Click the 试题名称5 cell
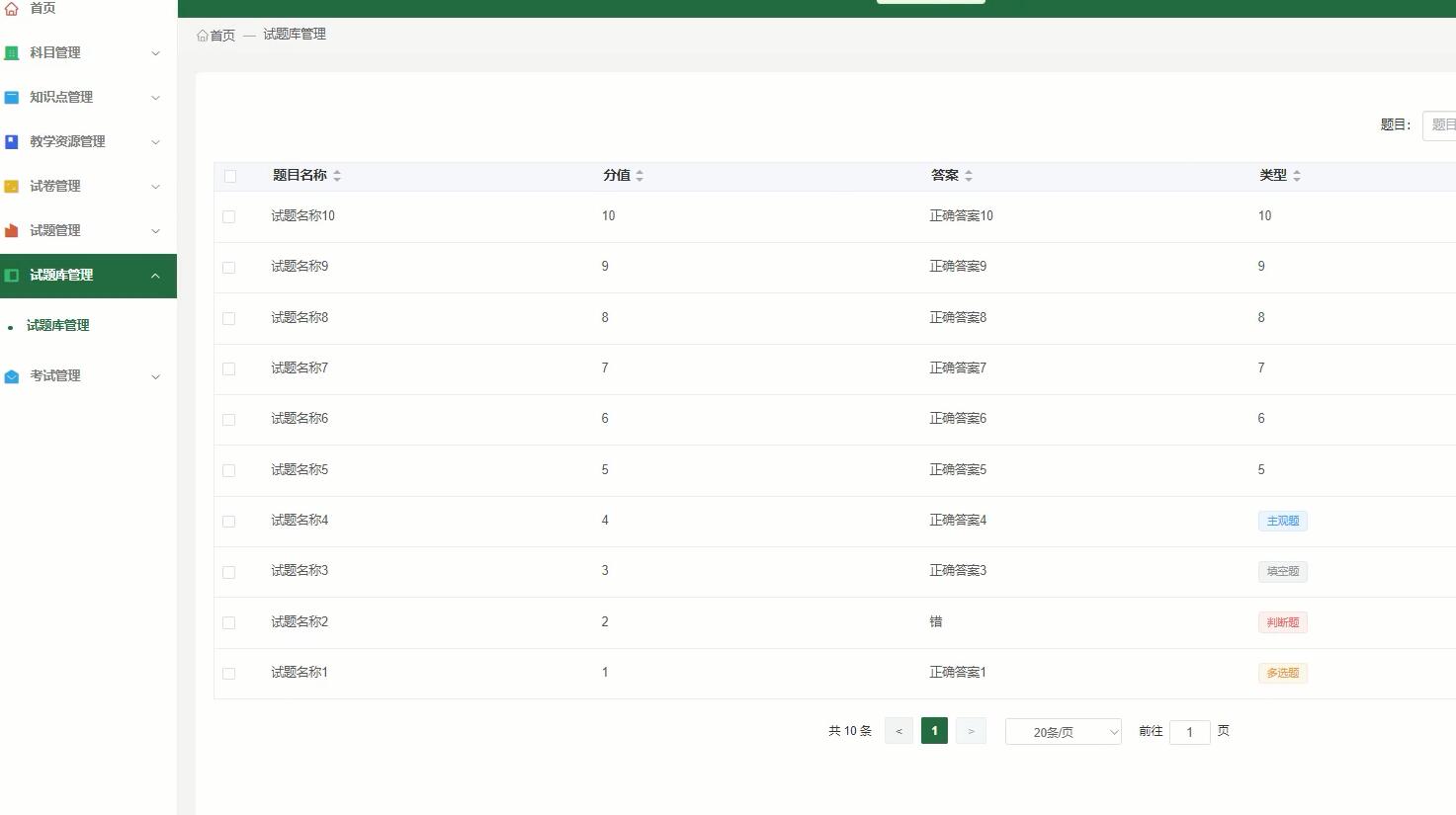 (x=300, y=470)
